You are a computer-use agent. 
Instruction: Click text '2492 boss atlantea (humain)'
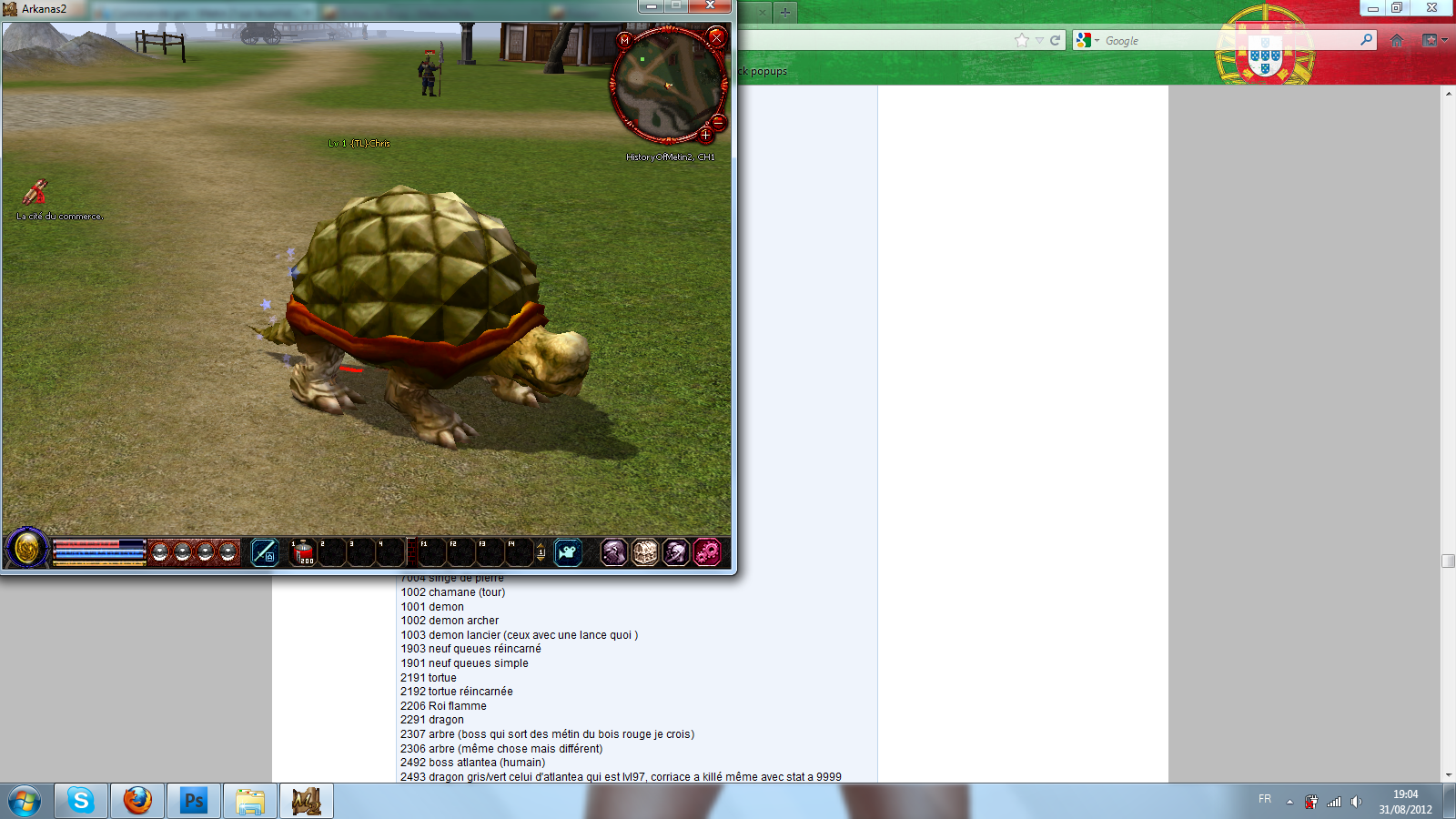click(x=473, y=763)
